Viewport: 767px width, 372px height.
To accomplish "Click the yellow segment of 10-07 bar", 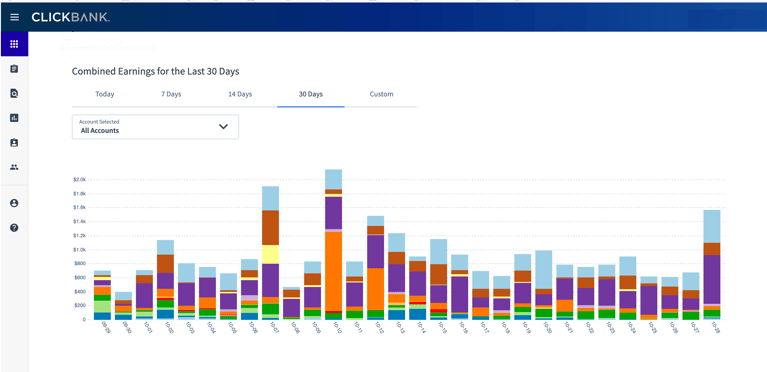I will pos(271,255).
